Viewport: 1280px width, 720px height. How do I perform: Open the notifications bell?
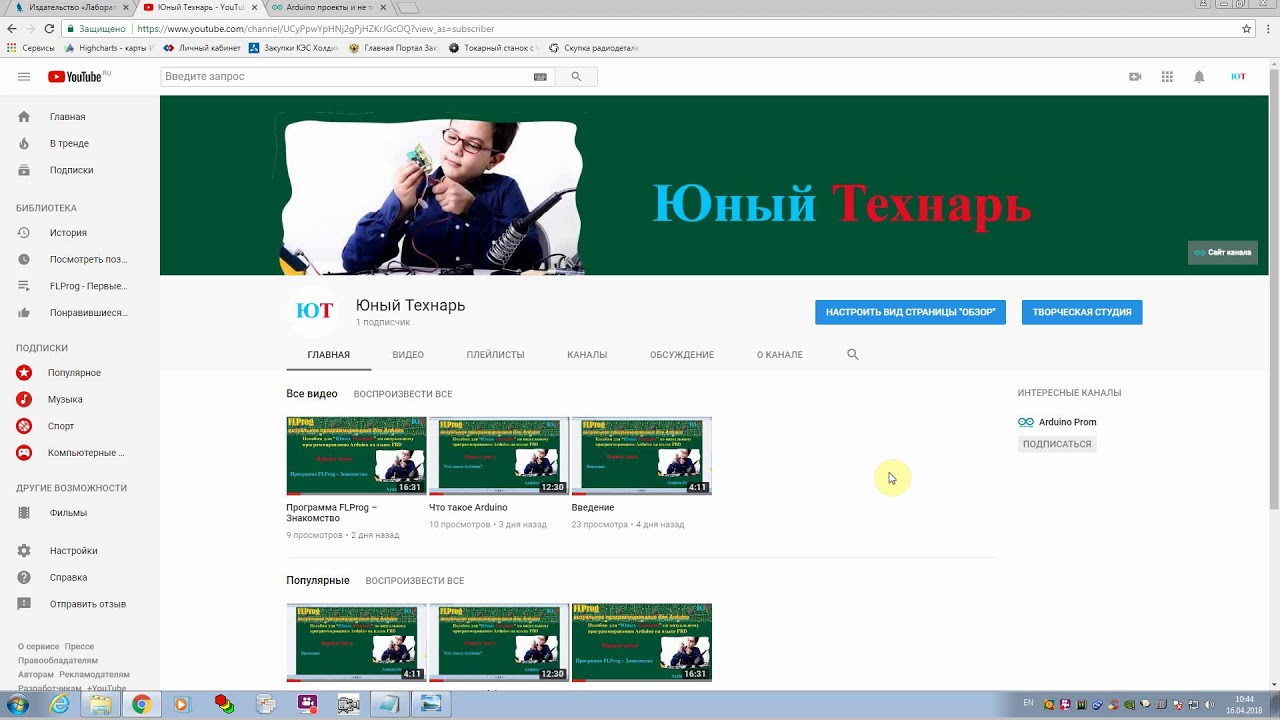coord(1199,77)
